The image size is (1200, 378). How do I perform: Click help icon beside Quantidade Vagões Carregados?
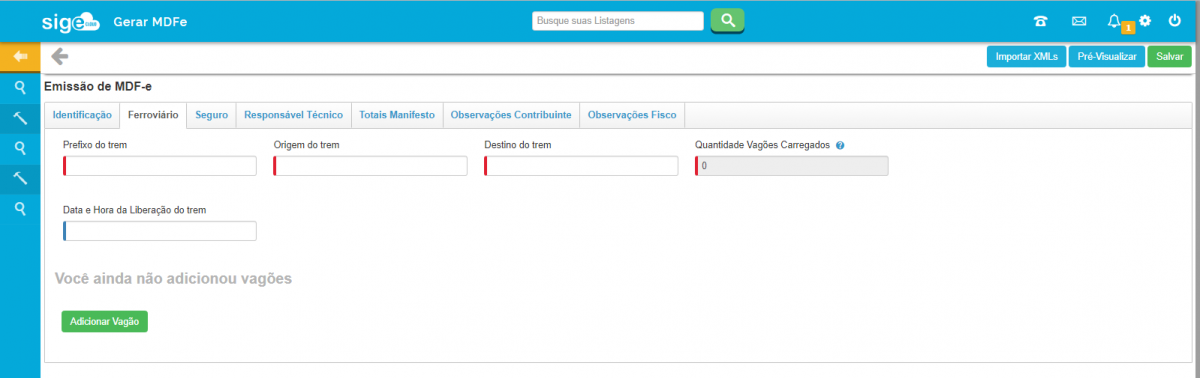pyautogui.click(x=840, y=145)
